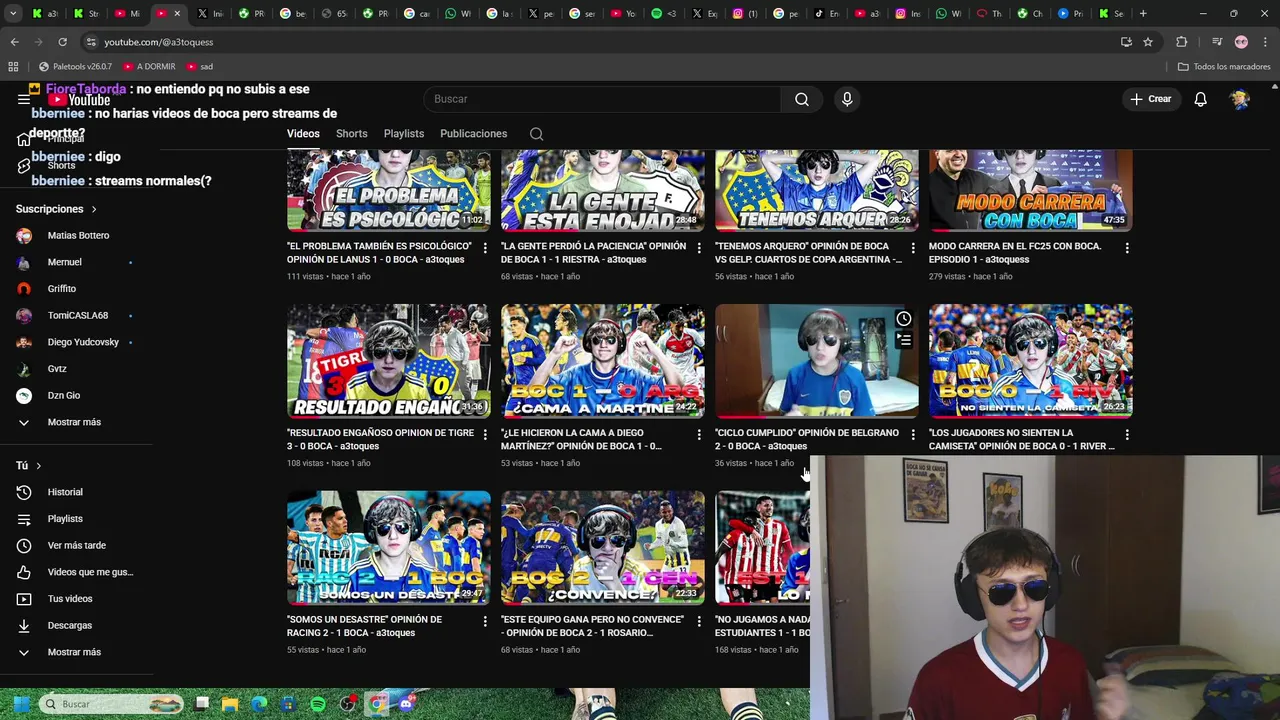1280x720 pixels.
Task: Open hamburger guide menu icon
Action: 24,99
